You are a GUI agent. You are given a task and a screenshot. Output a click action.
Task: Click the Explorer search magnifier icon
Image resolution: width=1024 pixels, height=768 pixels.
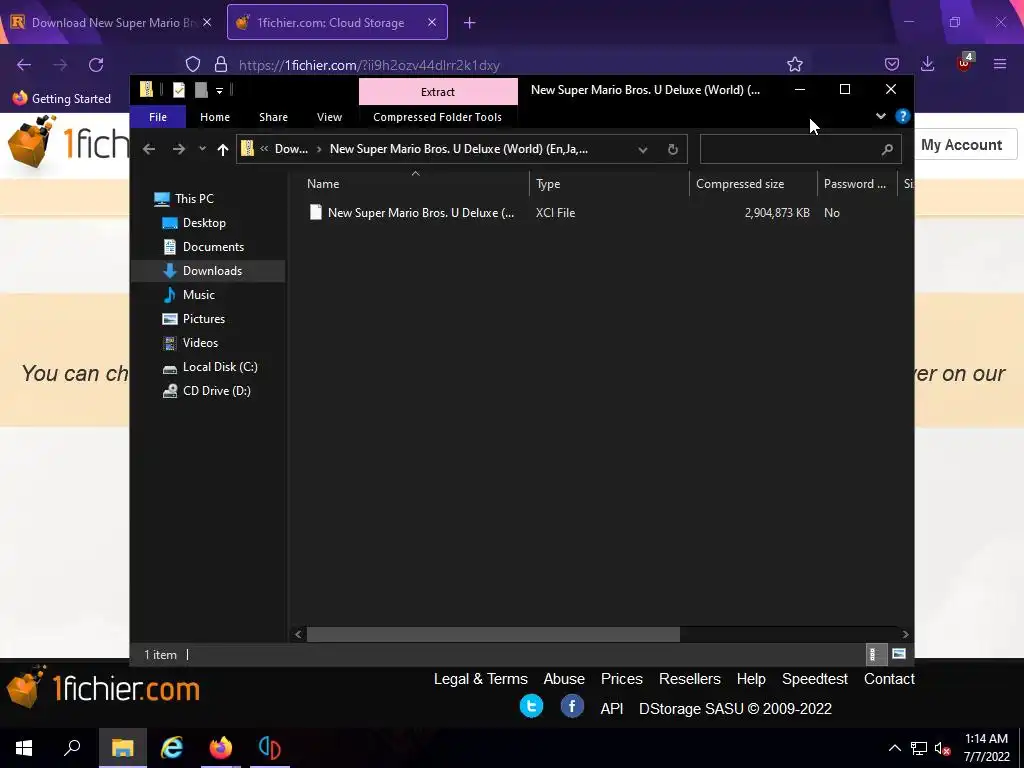click(x=887, y=150)
